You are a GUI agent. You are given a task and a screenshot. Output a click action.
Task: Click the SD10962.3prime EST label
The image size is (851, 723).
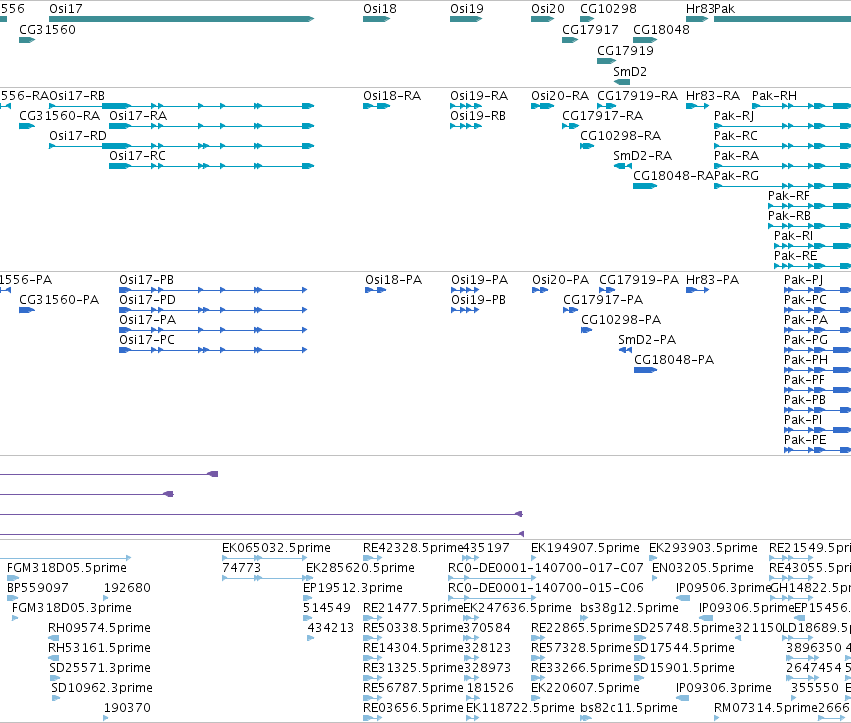(x=102, y=688)
